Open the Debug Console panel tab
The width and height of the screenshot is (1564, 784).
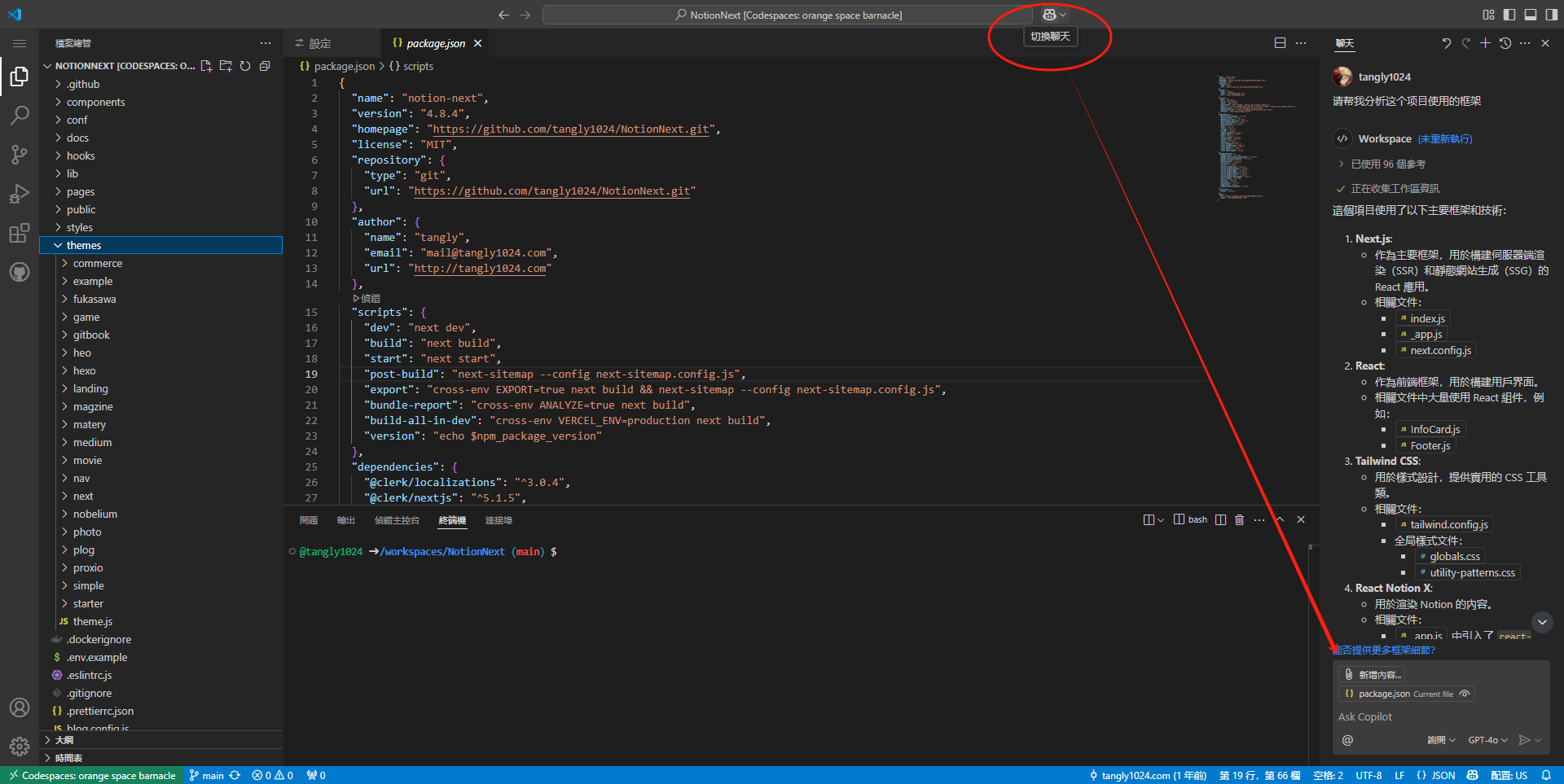click(x=397, y=520)
